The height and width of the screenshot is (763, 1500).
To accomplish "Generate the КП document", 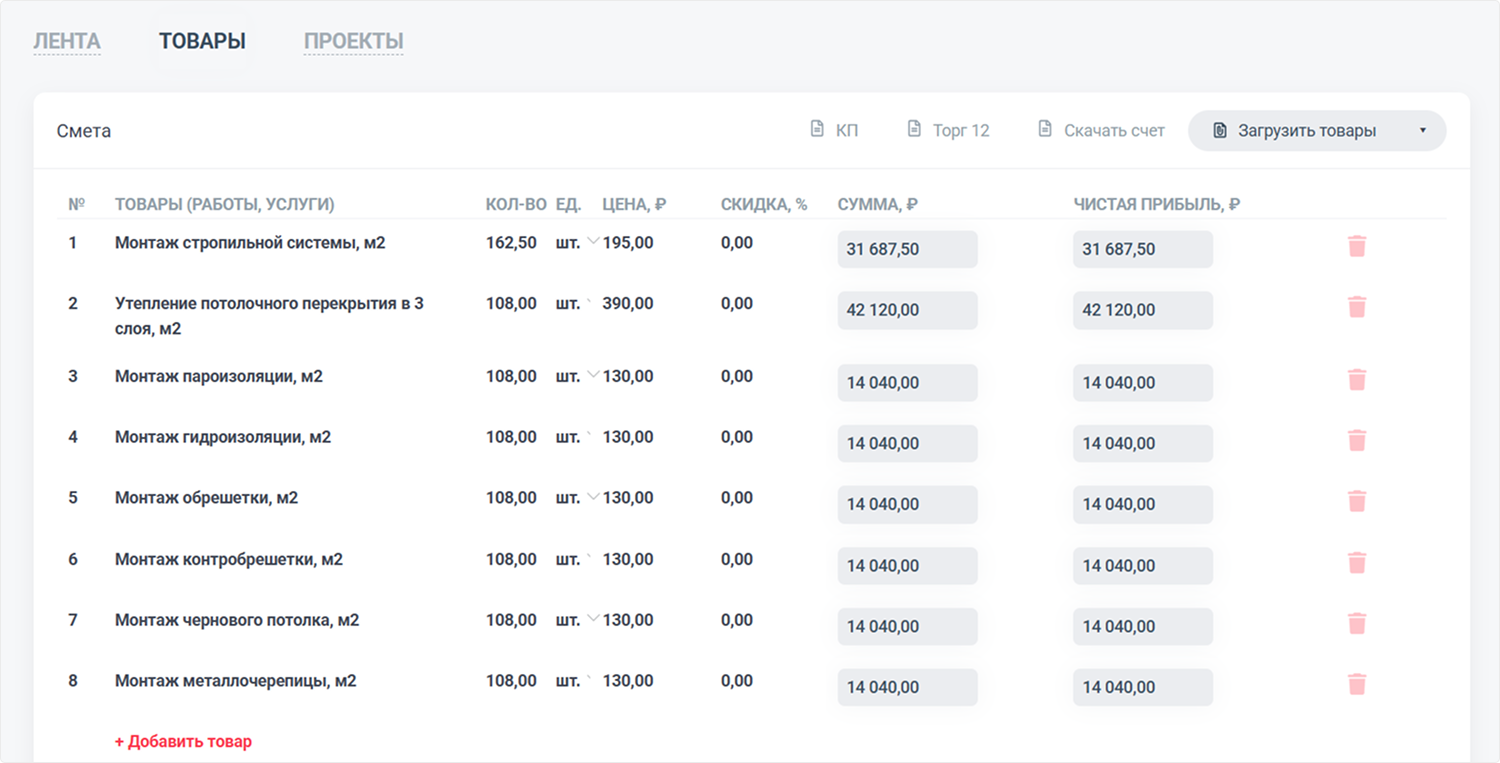I will click(834, 130).
